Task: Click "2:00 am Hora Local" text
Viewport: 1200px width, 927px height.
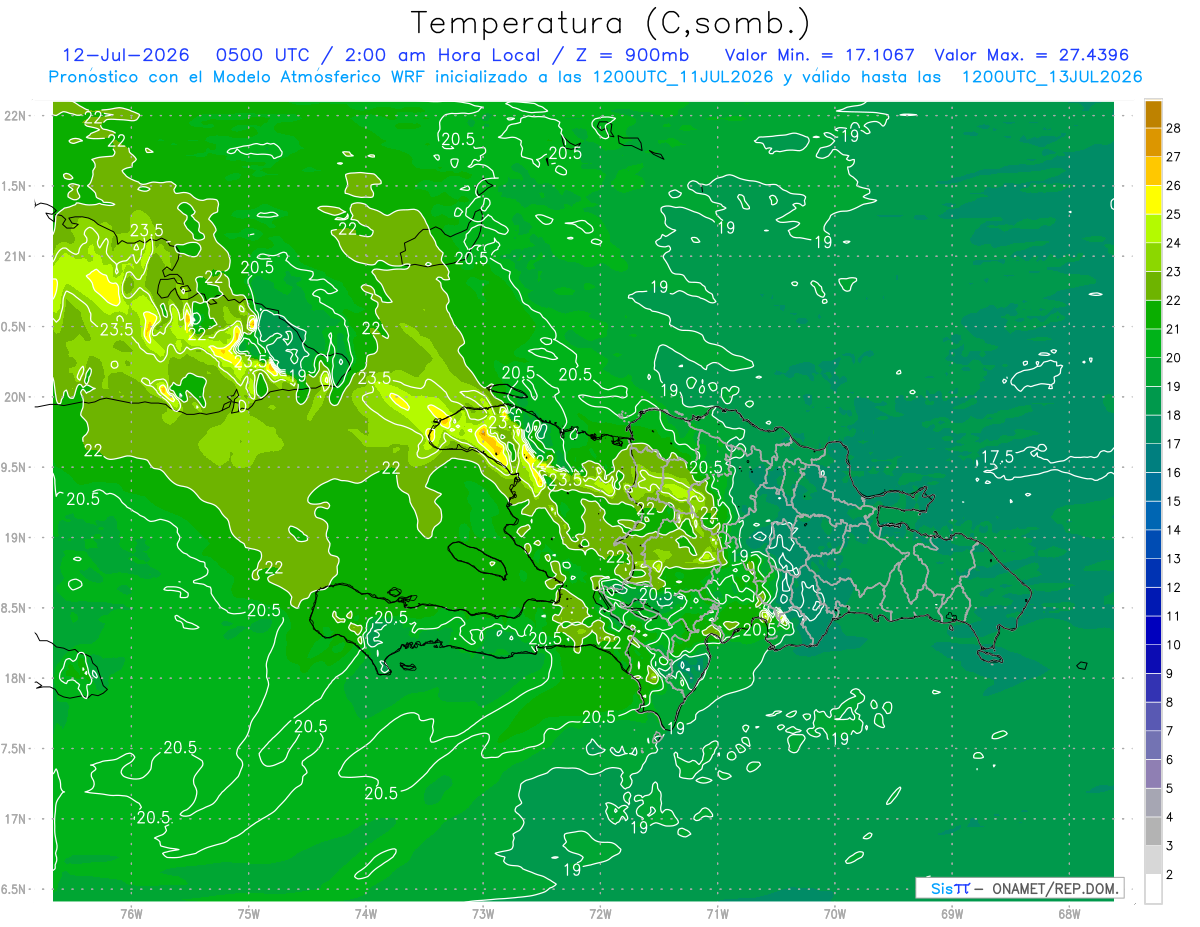Action: pyautogui.click(x=442, y=55)
